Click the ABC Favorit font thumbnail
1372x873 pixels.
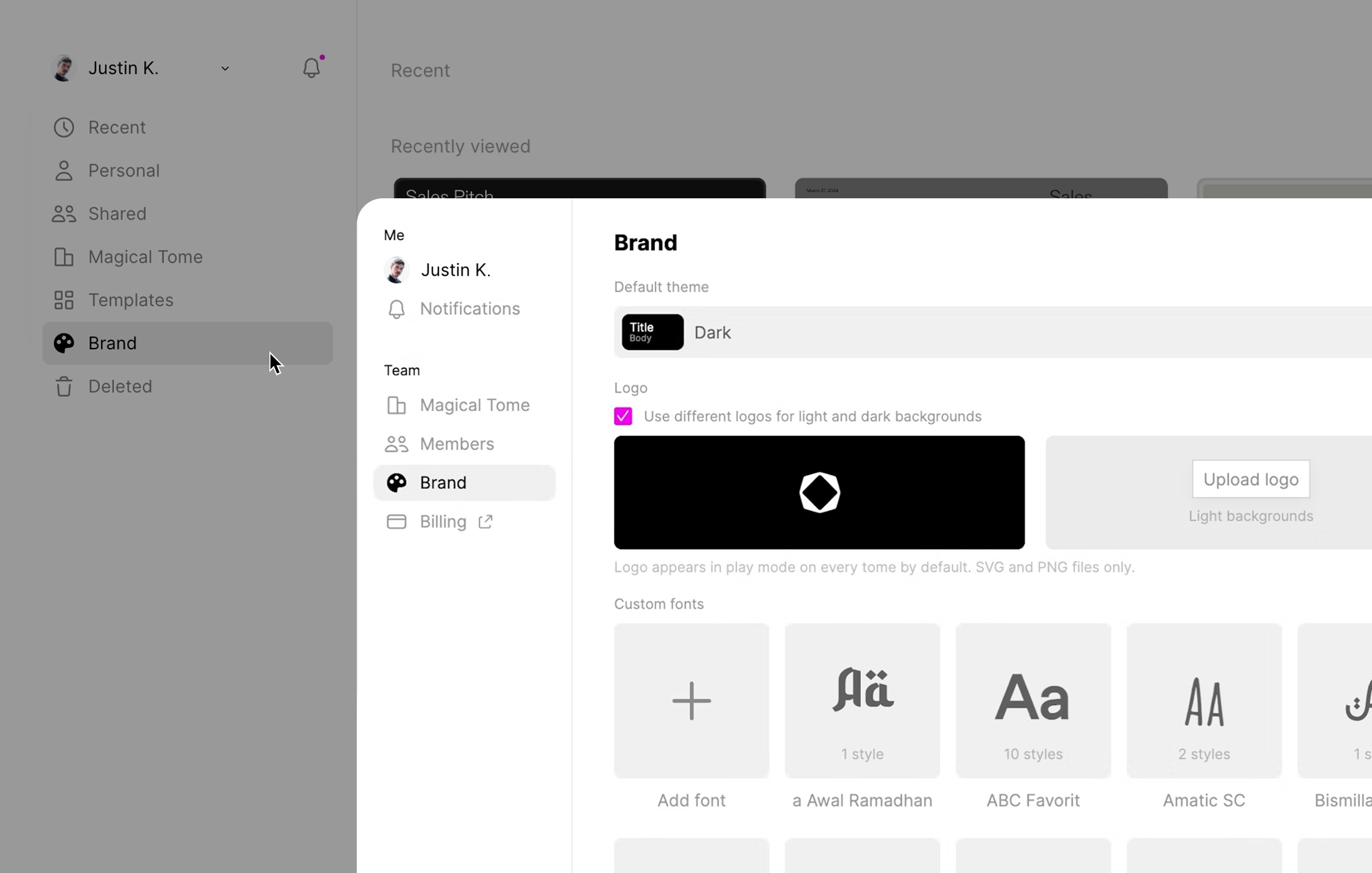[1033, 700]
